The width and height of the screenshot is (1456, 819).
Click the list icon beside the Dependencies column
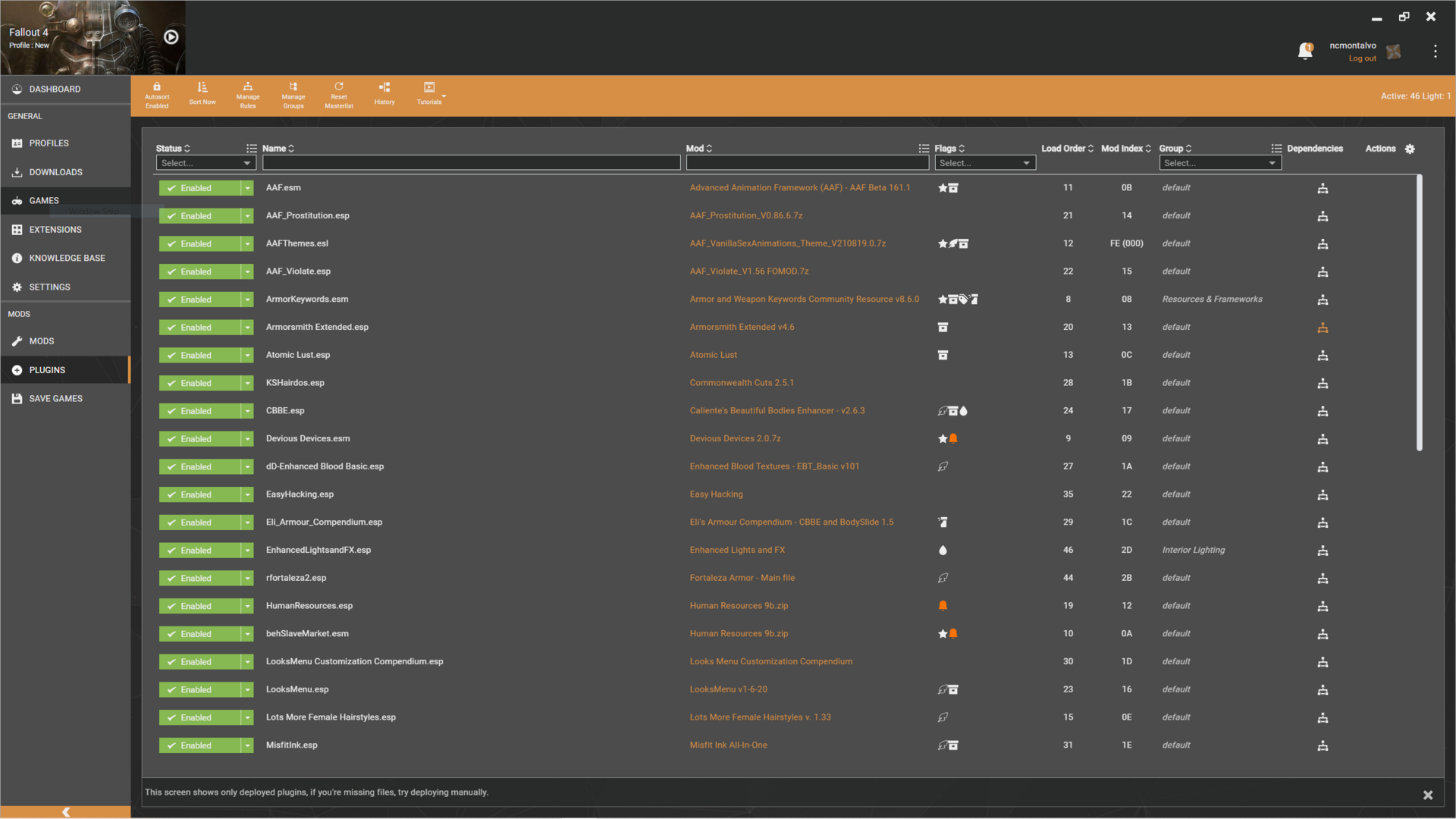(1276, 149)
